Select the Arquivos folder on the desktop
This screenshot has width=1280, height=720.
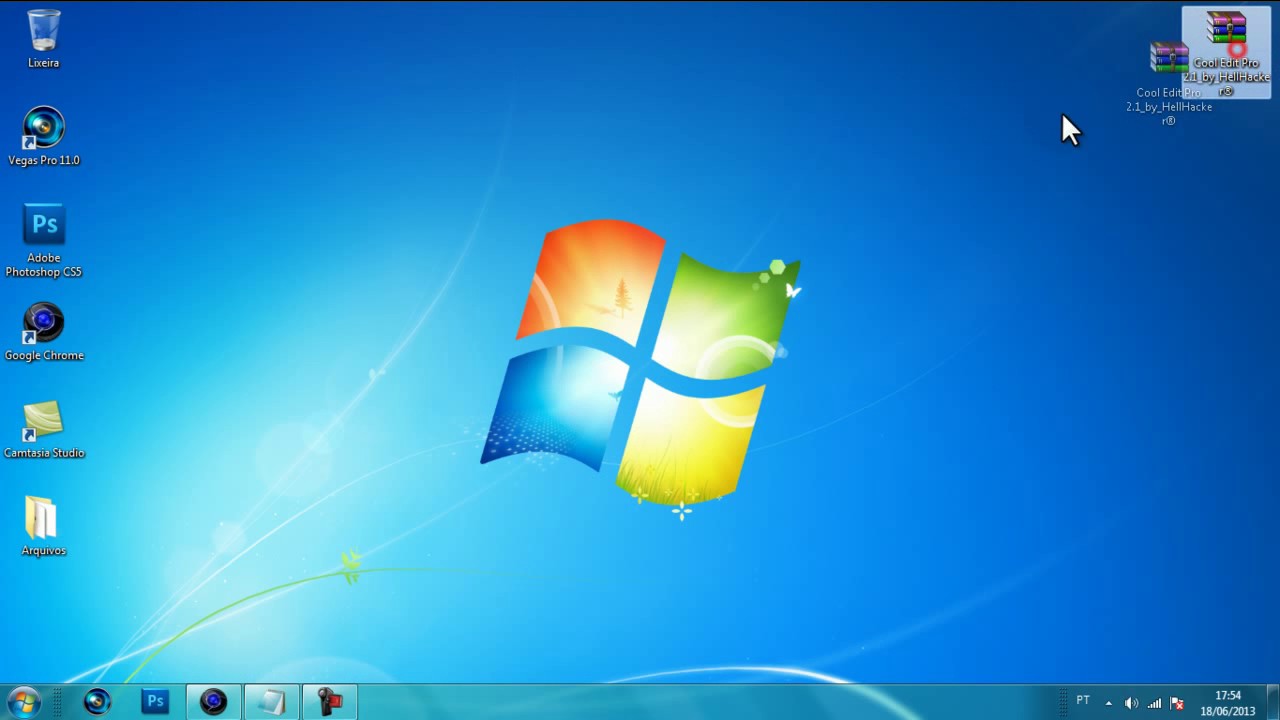click(44, 527)
